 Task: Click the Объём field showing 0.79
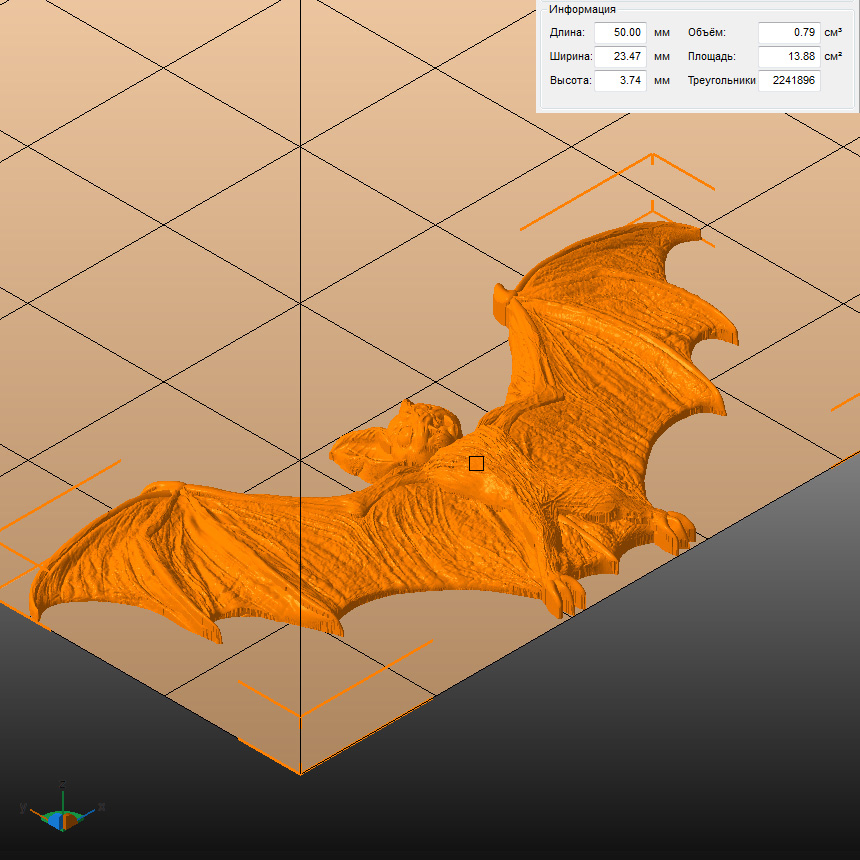pos(789,32)
